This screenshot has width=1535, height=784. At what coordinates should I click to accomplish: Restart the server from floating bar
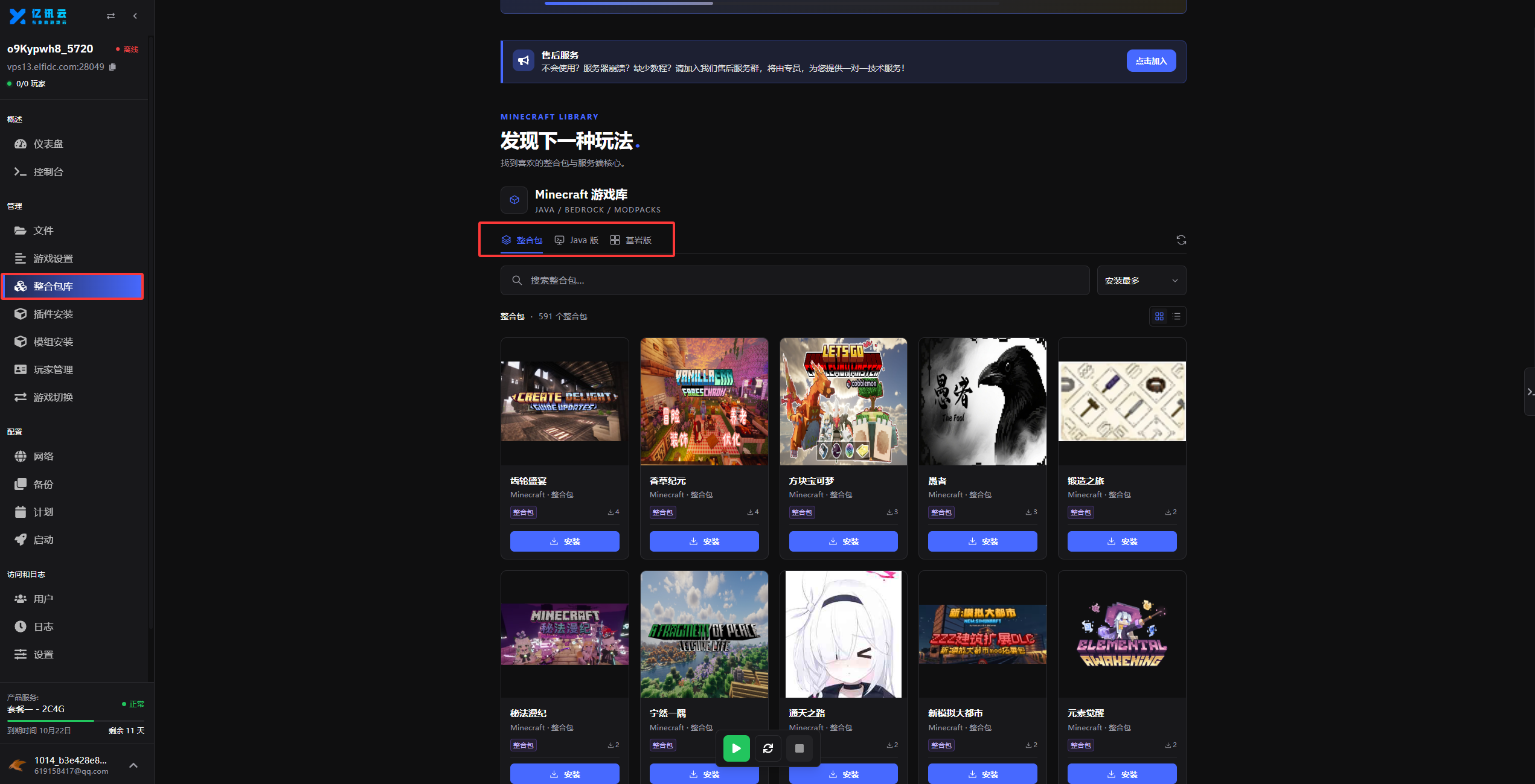[768, 748]
